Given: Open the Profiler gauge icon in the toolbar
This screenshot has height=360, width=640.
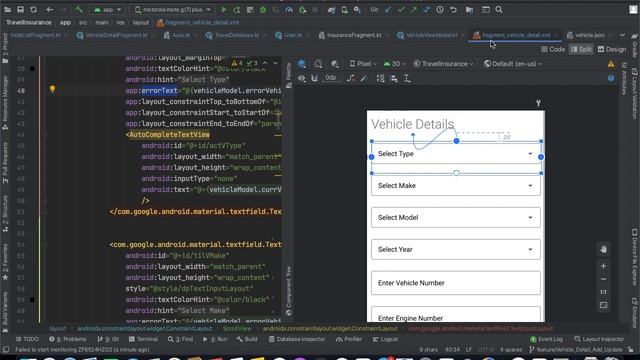Looking at the screenshot, I should tap(289, 9).
